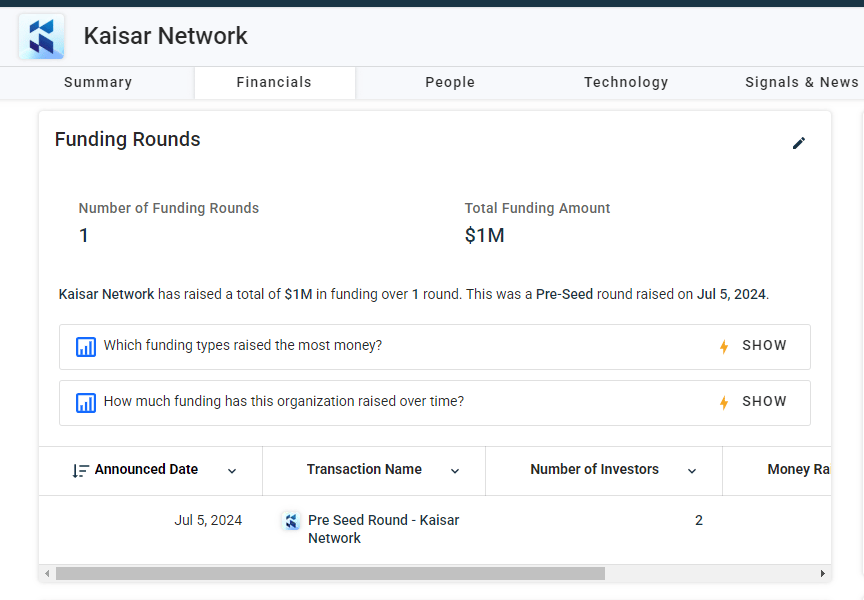
Task: Open the People tab
Action: 450,83
